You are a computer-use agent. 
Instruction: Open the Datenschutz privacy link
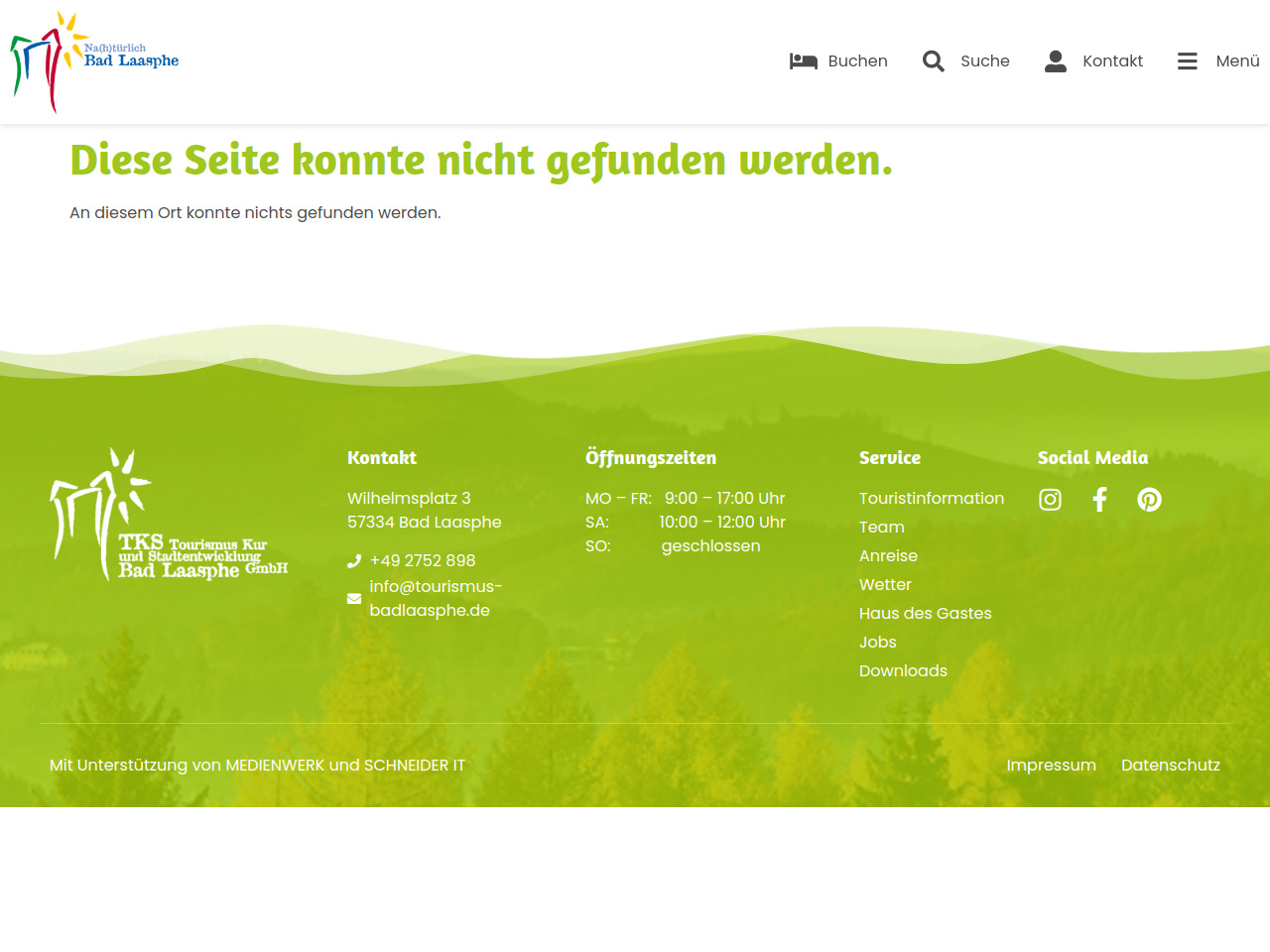point(1170,766)
